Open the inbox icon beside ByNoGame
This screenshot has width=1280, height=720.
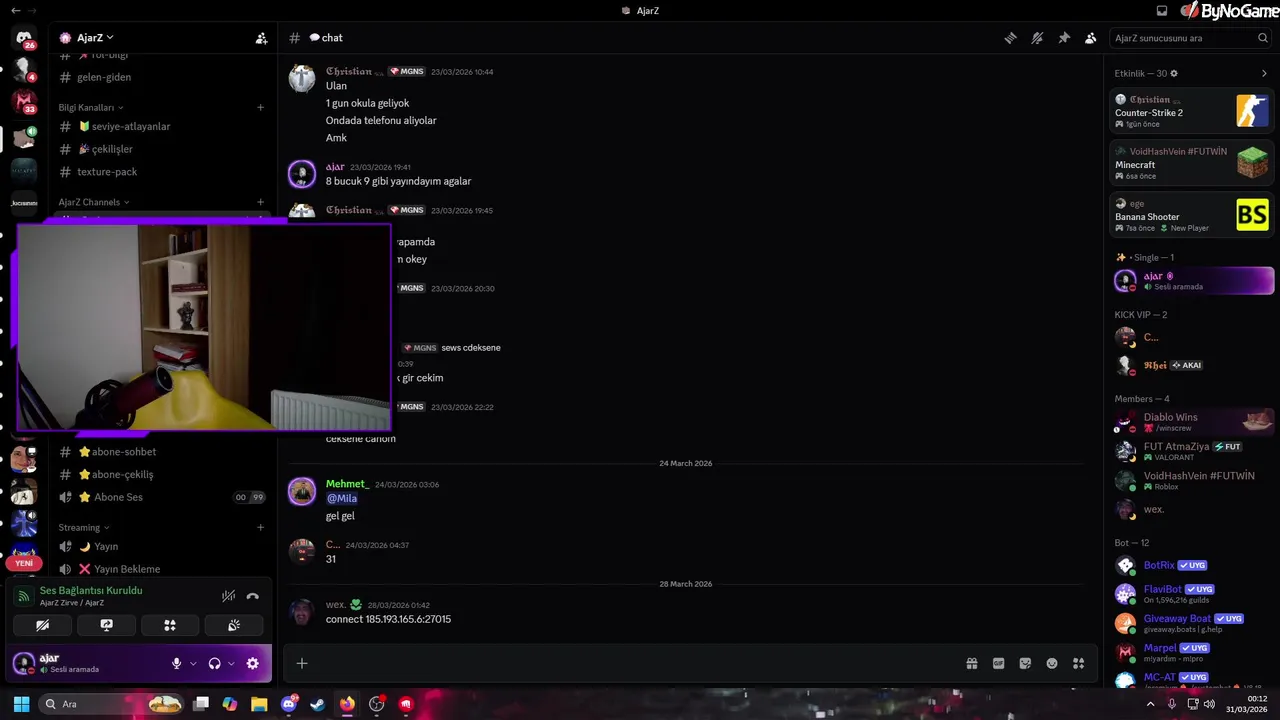[1162, 11]
